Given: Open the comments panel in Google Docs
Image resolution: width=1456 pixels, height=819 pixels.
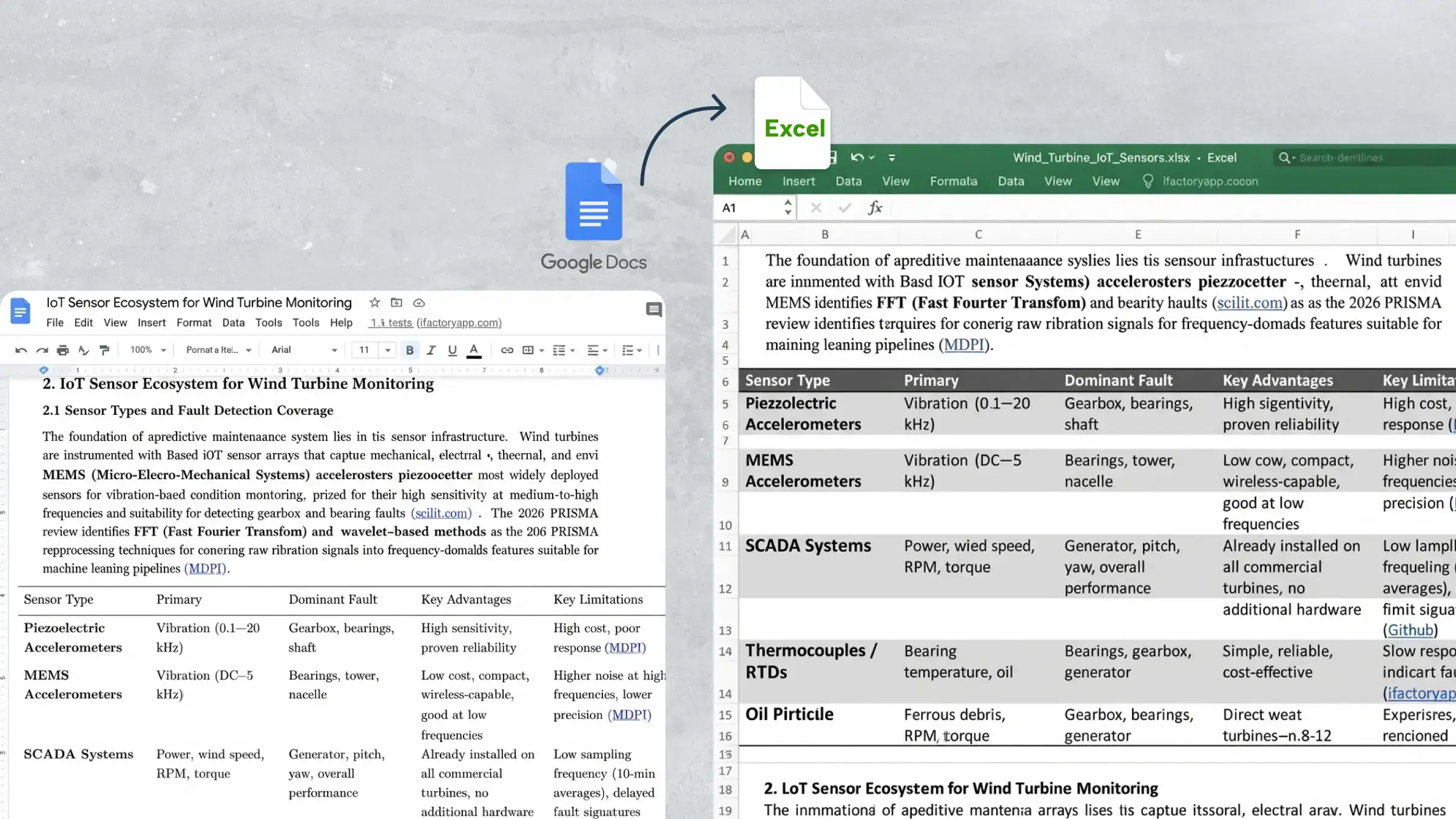Looking at the screenshot, I should pyautogui.click(x=653, y=310).
